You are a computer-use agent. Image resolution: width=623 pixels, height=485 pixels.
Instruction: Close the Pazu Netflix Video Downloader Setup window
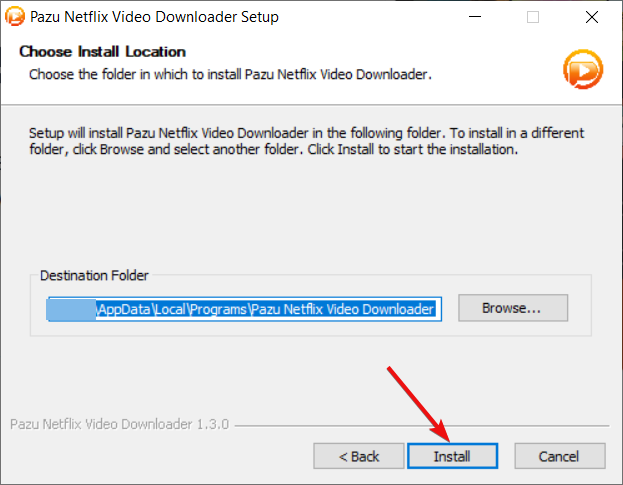coord(592,17)
